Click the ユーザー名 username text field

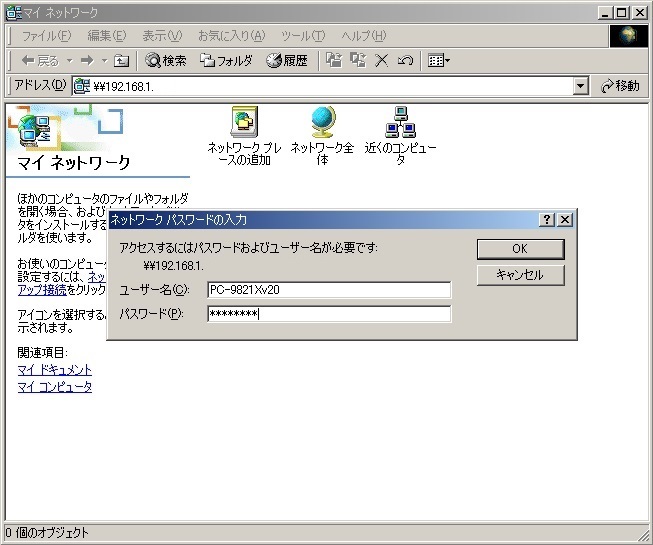tap(329, 290)
